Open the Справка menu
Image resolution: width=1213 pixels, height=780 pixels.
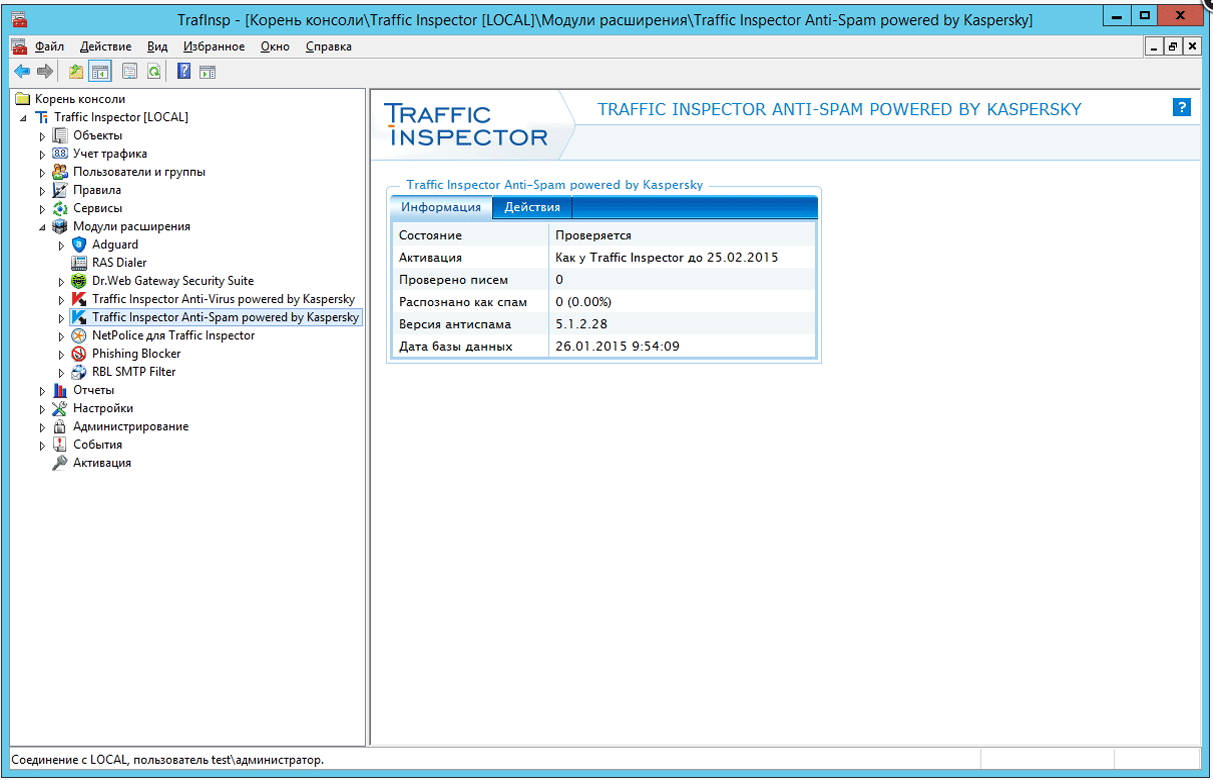(328, 46)
